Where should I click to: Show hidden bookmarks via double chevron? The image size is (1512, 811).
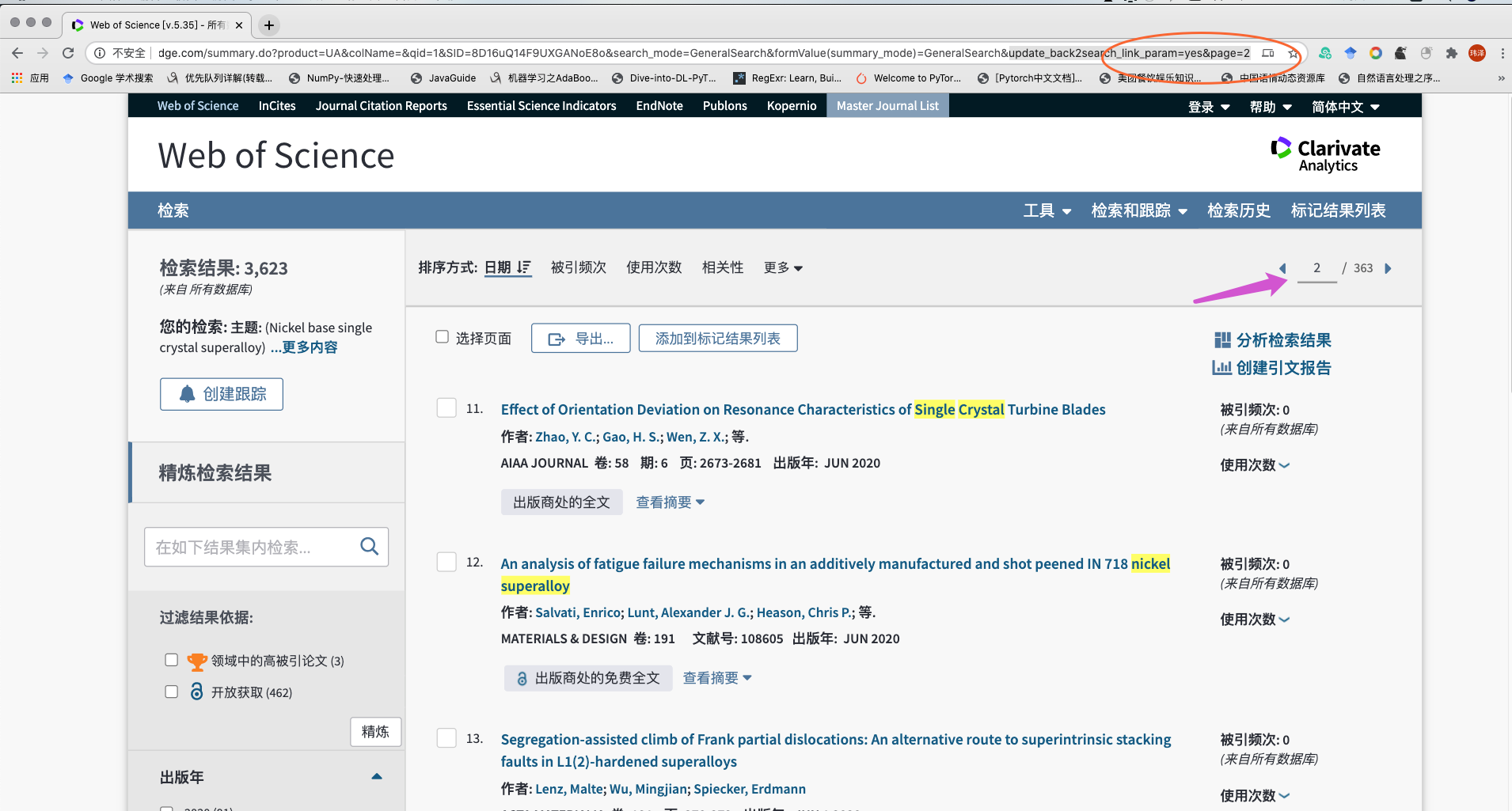[x=1502, y=78]
